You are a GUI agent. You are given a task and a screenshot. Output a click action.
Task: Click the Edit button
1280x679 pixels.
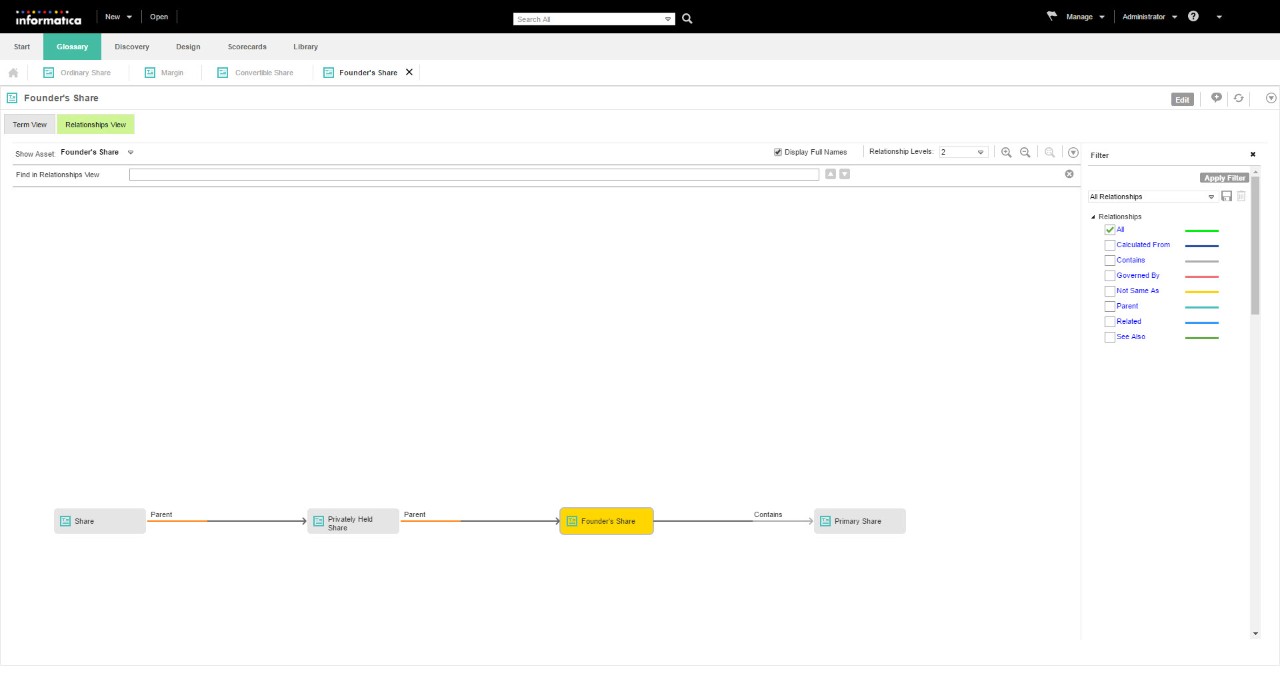click(1182, 100)
